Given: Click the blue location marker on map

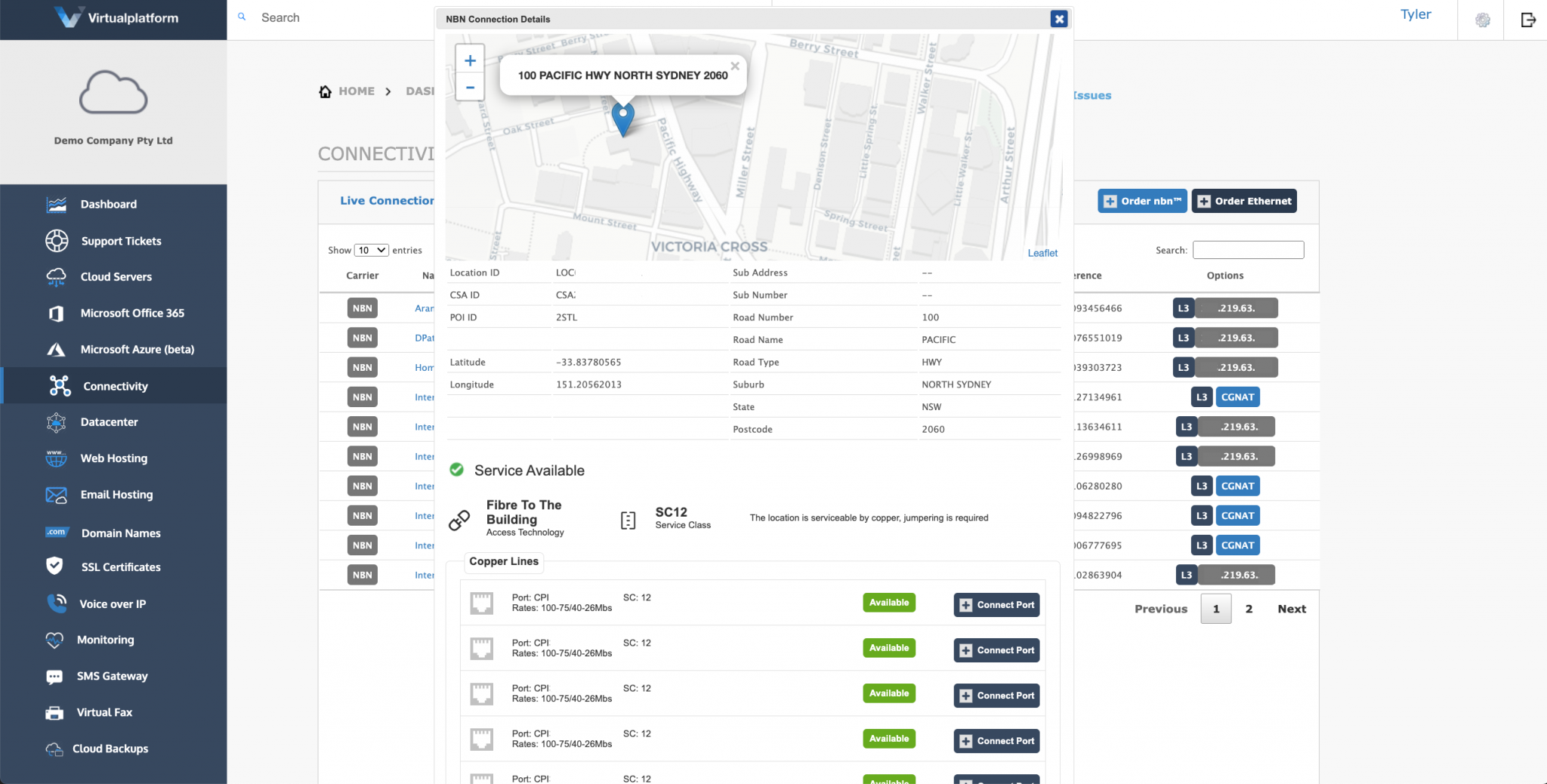Looking at the screenshot, I should pyautogui.click(x=622, y=119).
